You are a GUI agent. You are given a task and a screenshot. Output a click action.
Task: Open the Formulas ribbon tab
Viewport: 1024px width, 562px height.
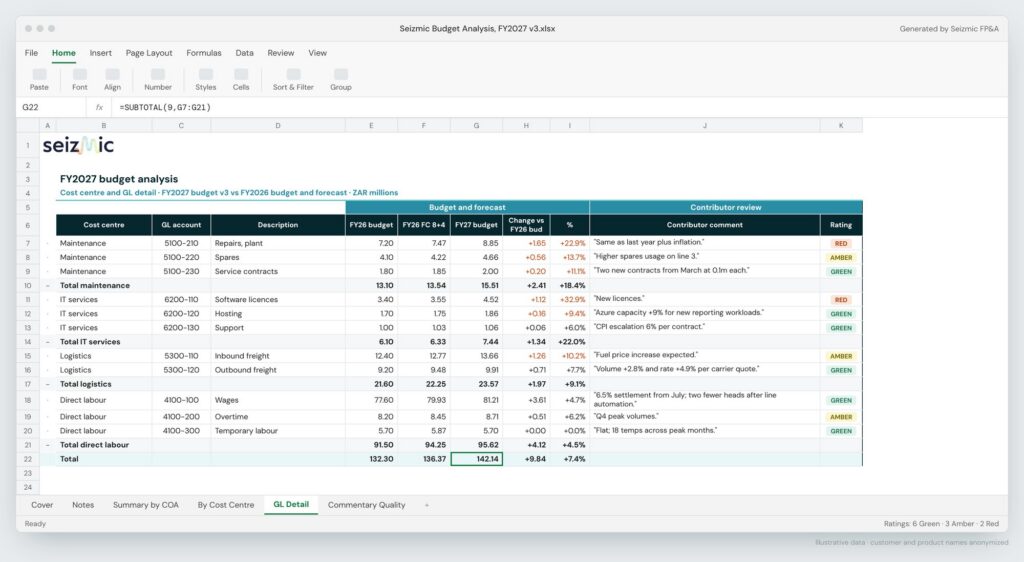204,53
